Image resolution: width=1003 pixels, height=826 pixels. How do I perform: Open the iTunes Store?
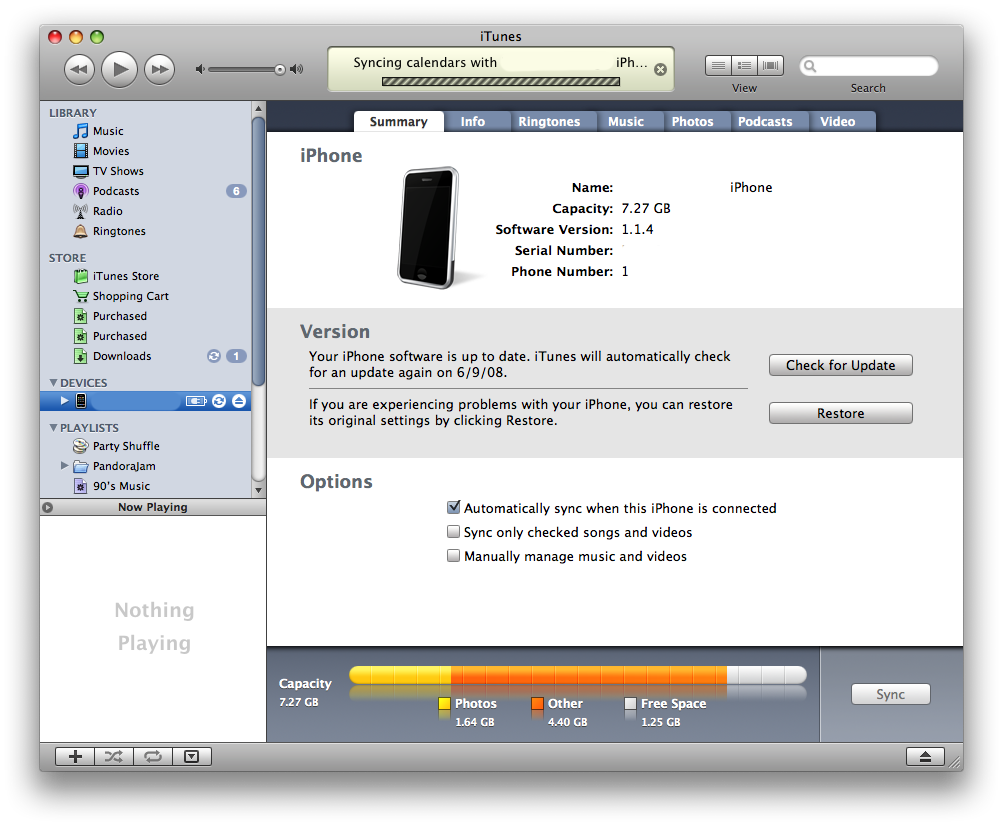(125, 276)
